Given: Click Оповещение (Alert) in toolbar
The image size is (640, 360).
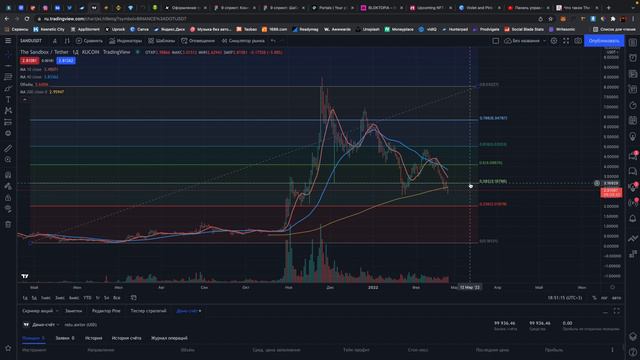Looking at the screenshot, I should pyautogui.click(x=198, y=41).
